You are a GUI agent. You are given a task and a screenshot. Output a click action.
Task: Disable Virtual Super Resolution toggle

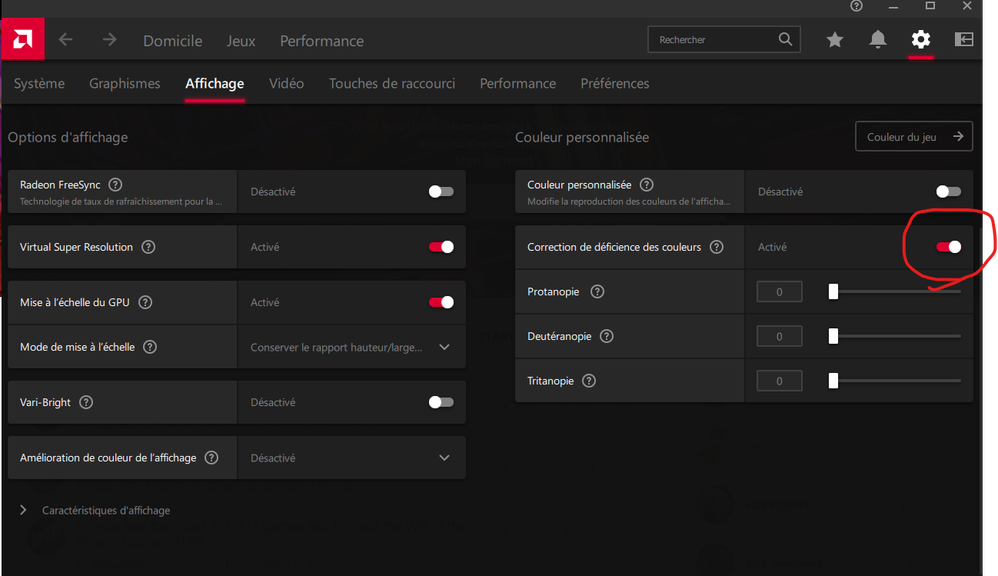441,247
